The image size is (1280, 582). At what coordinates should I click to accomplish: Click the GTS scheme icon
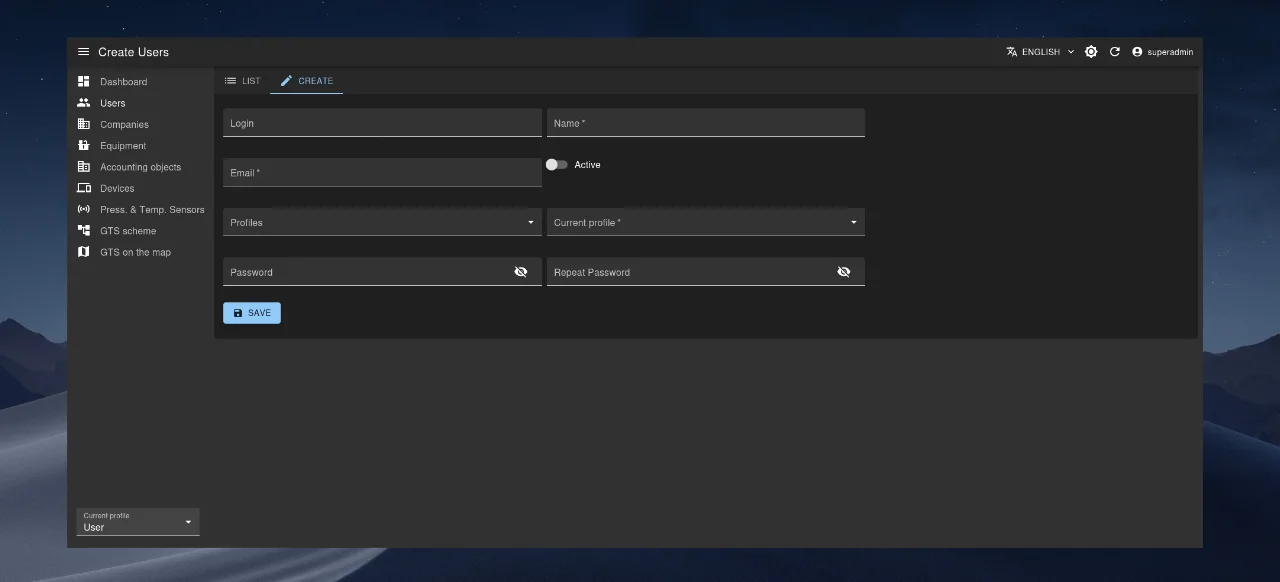coord(84,231)
